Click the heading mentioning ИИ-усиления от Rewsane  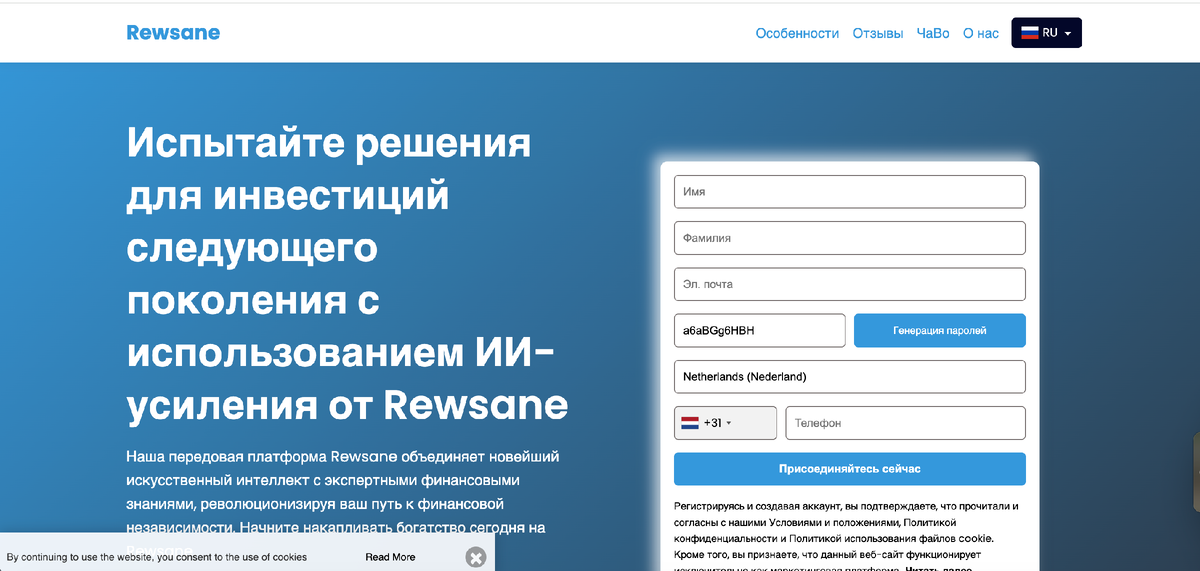[x=348, y=274]
